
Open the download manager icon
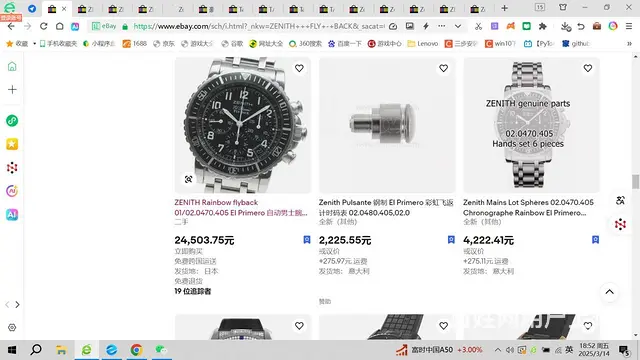(565, 27)
